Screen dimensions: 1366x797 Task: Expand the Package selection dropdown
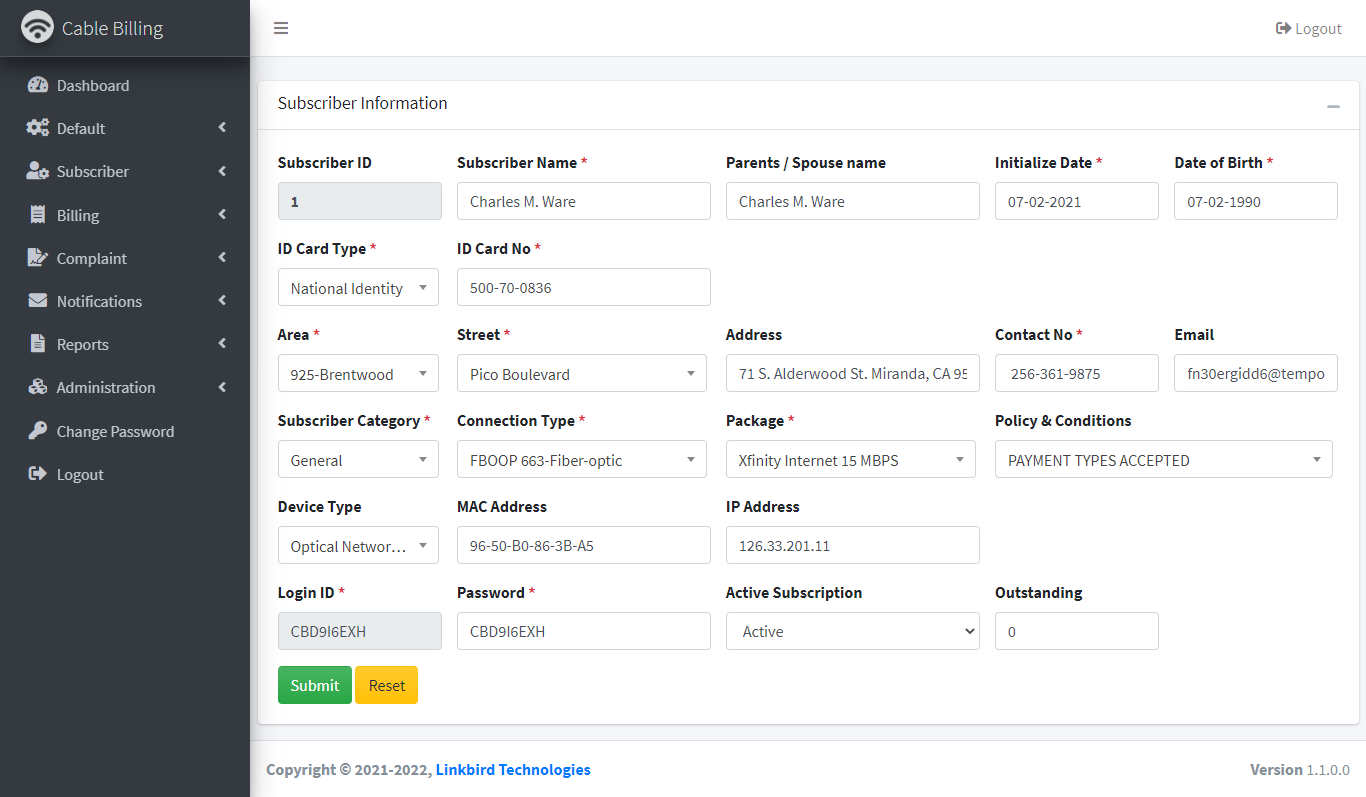[x=850, y=460]
